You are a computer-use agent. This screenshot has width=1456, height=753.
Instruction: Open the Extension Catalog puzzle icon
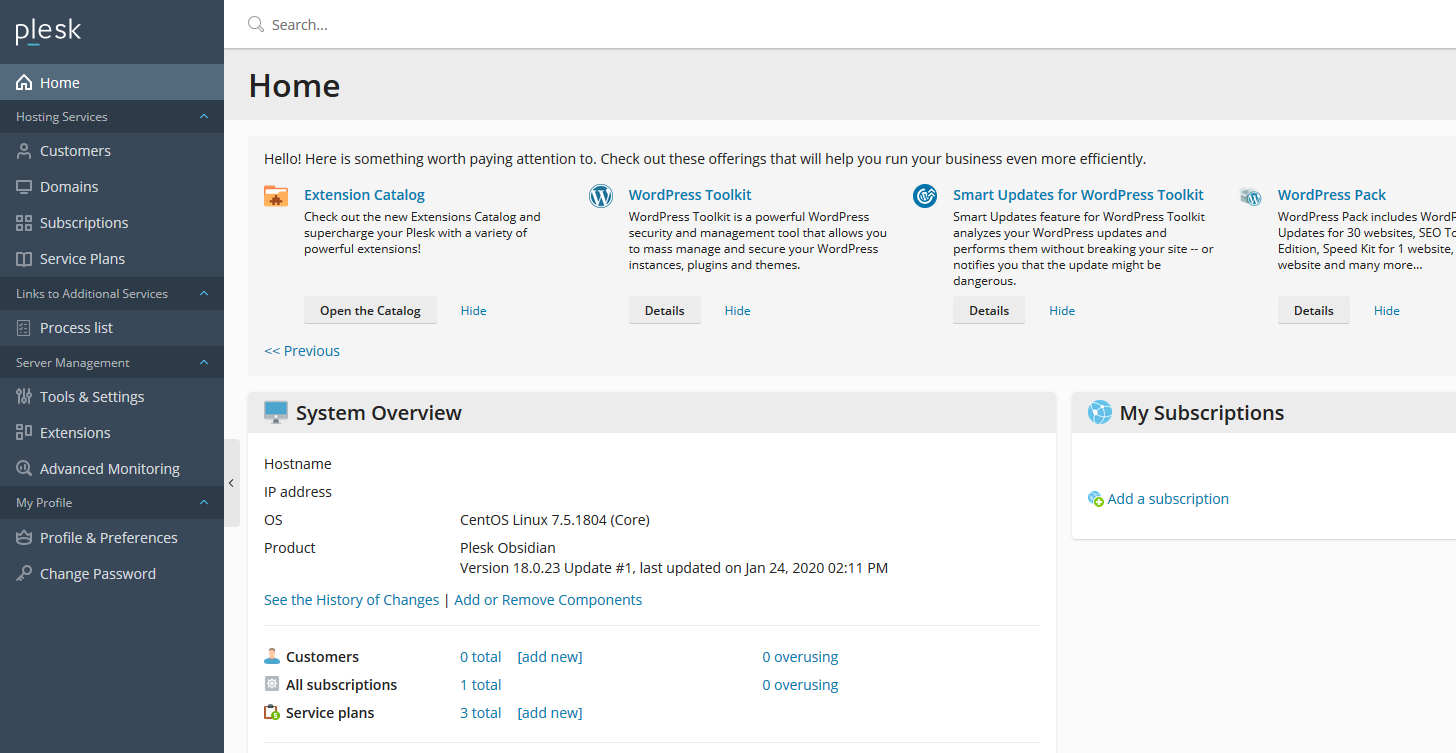coord(276,196)
